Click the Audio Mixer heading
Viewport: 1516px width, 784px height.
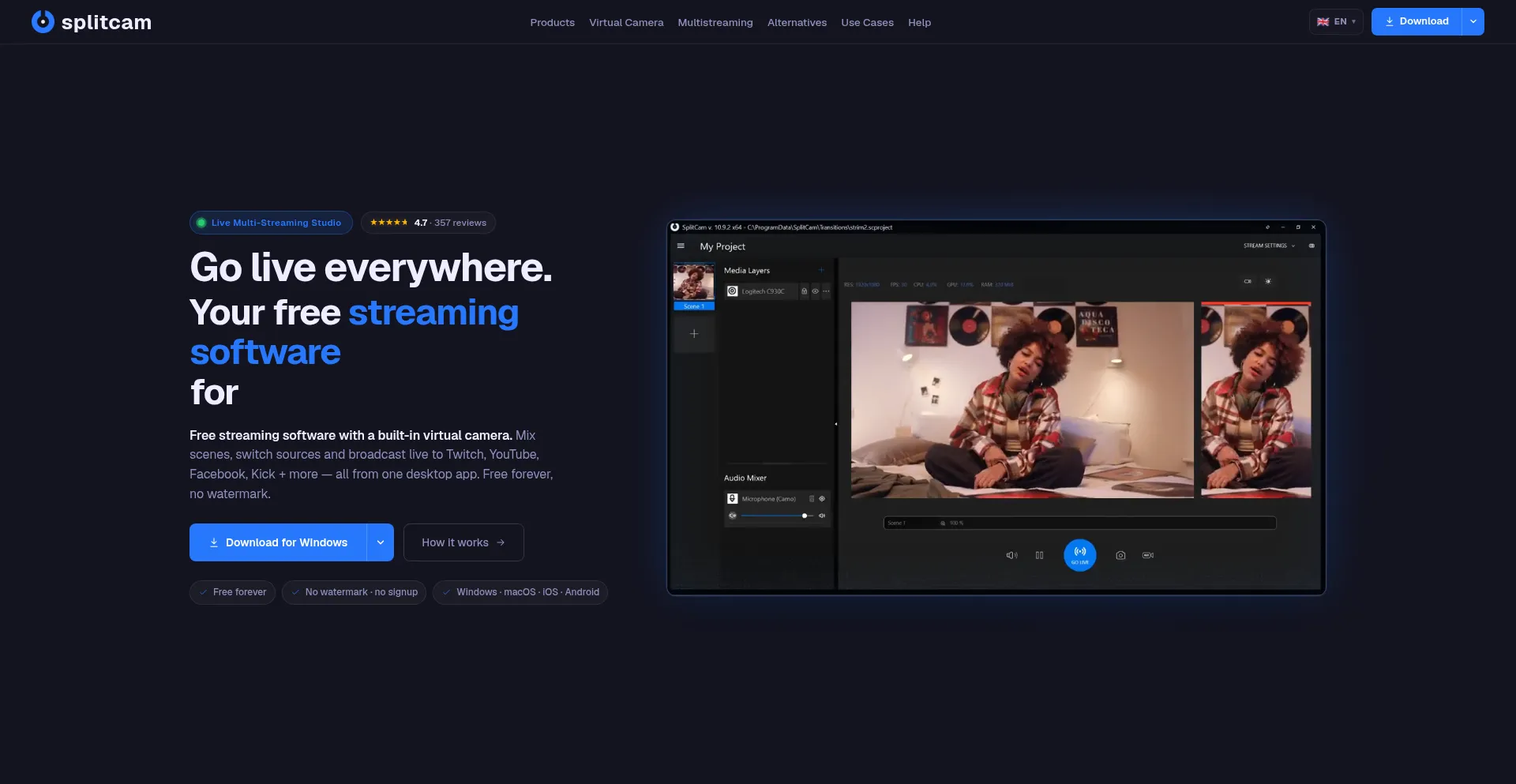point(745,478)
